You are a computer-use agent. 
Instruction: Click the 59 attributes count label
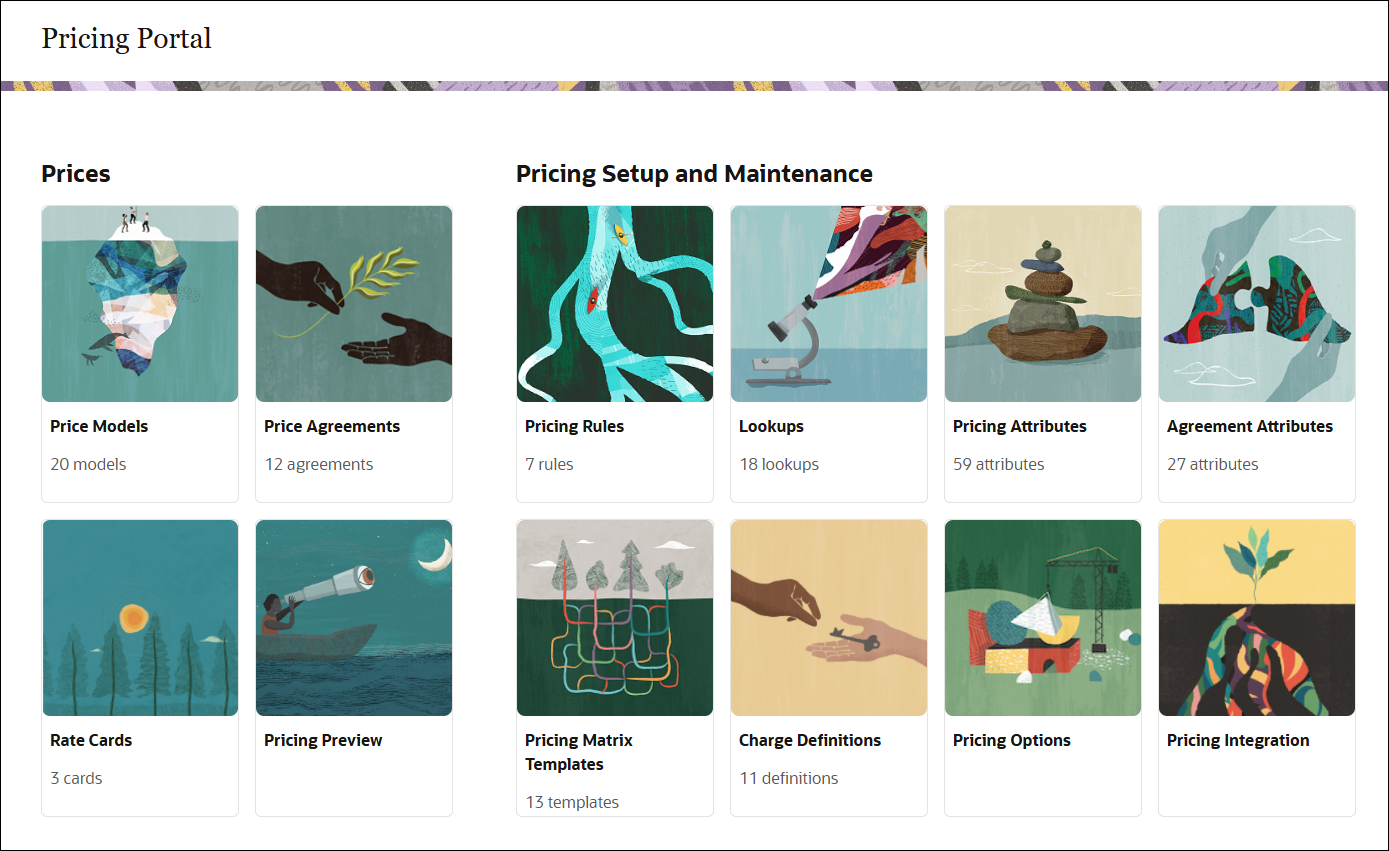tap(997, 464)
